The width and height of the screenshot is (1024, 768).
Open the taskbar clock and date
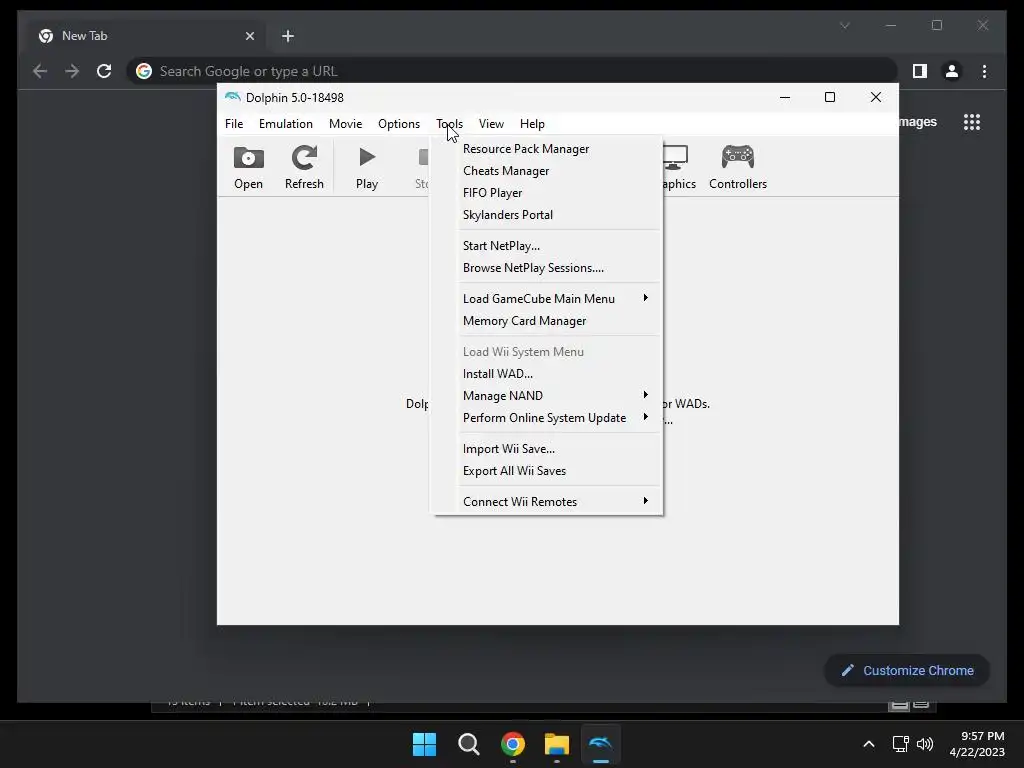click(977, 744)
